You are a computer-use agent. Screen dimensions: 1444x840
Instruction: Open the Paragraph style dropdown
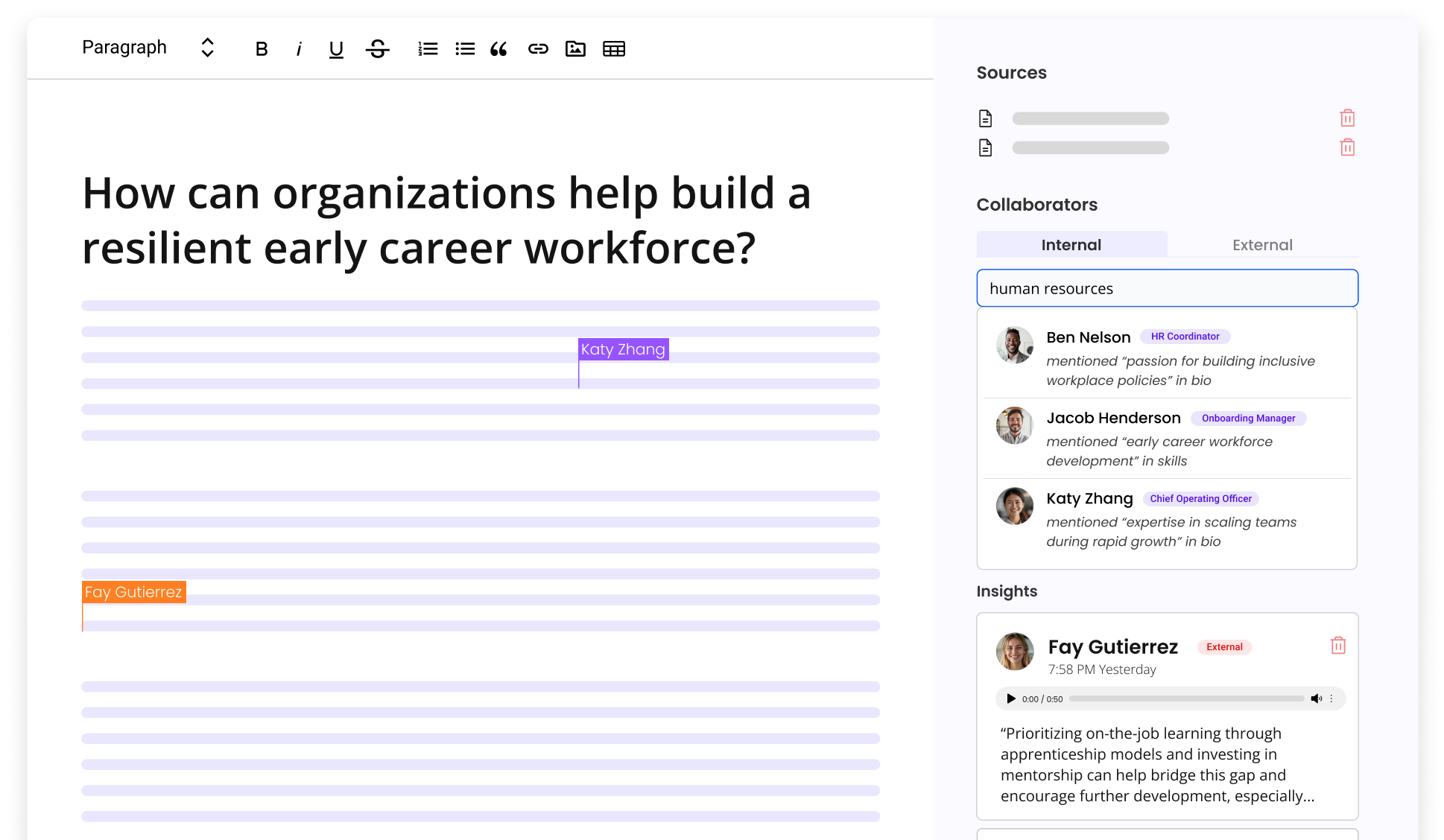(148, 48)
